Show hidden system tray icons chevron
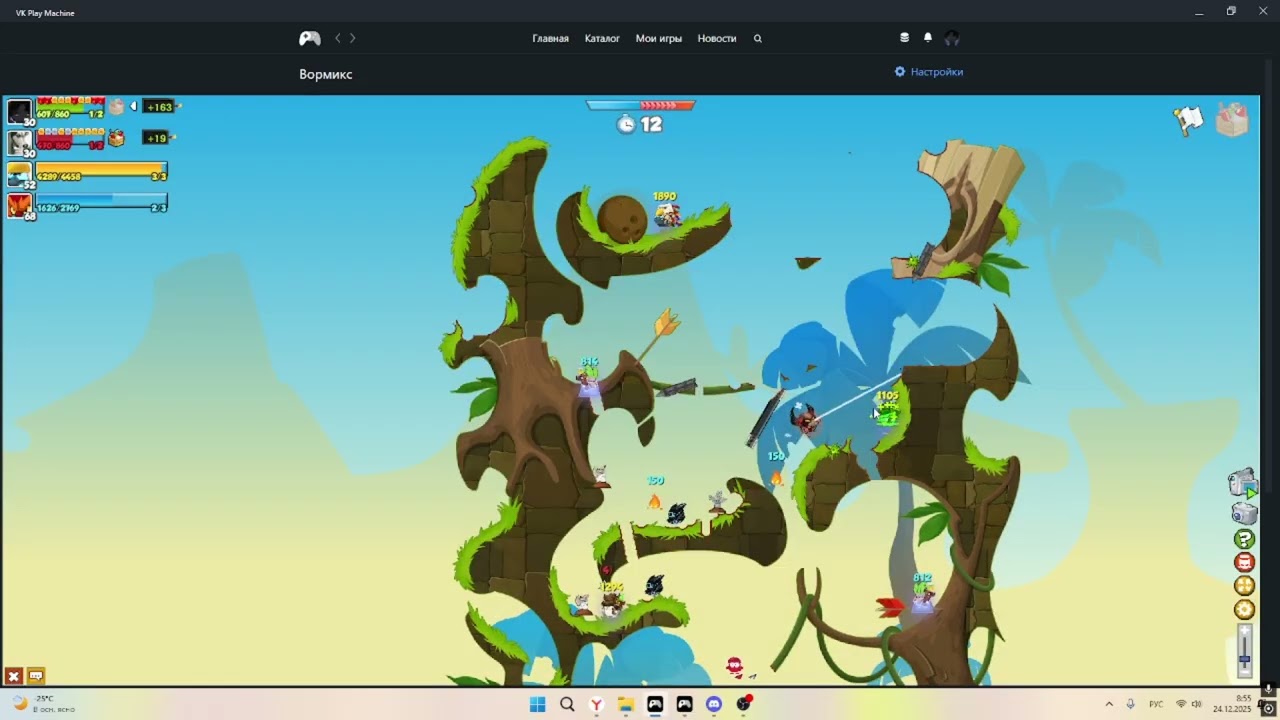 1109,704
